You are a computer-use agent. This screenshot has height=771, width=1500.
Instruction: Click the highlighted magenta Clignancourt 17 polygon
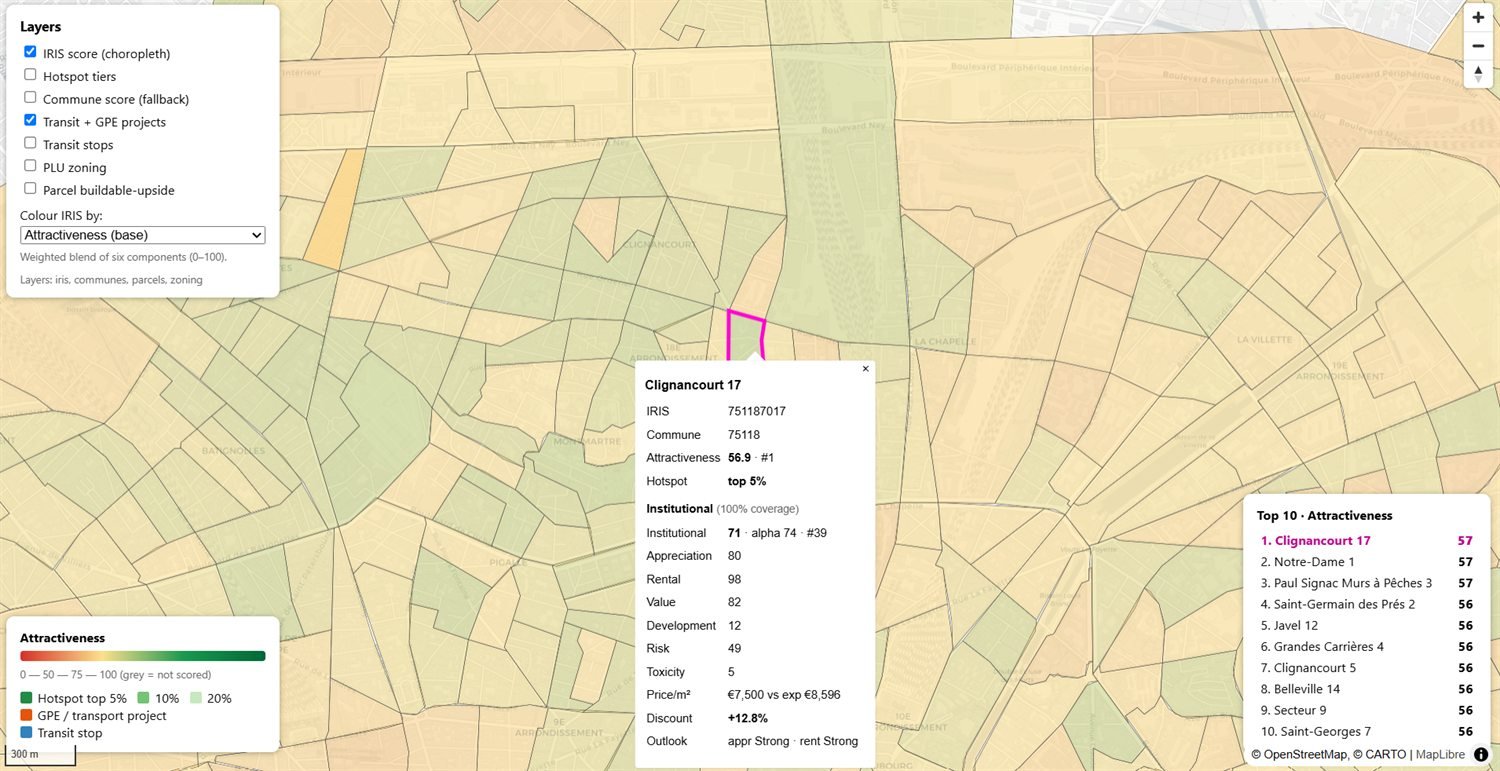(x=745, y=336)
